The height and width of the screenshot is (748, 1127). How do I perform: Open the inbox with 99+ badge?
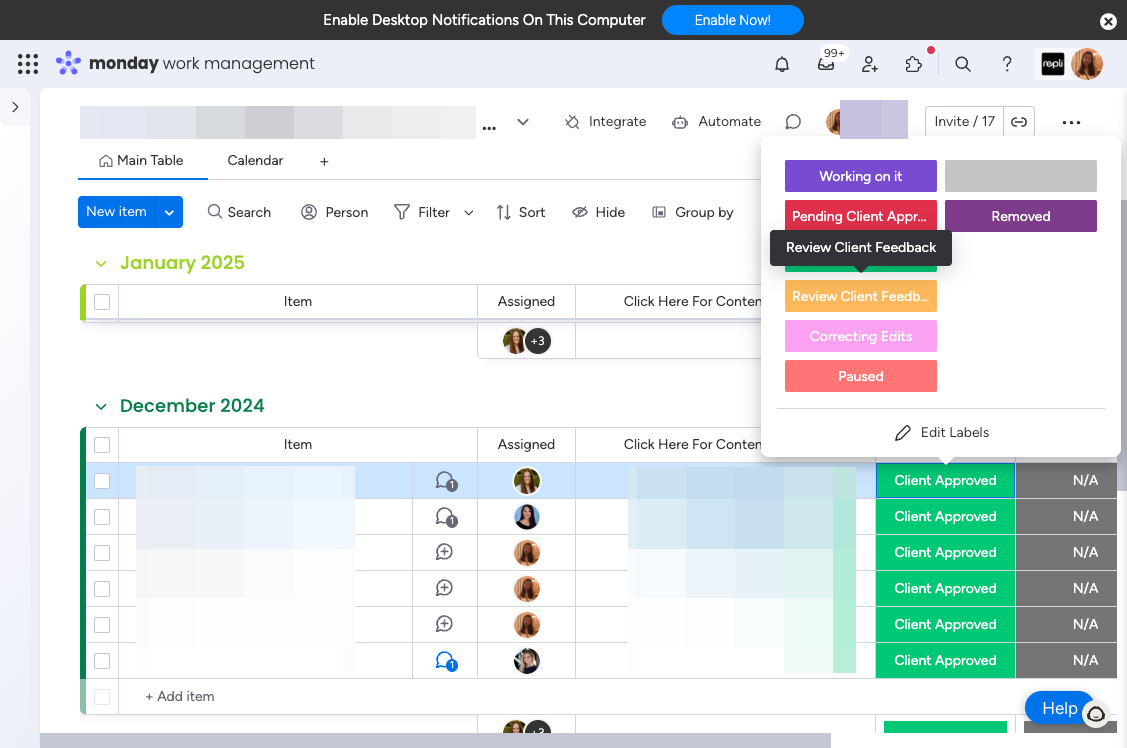(x=826, y=64)
